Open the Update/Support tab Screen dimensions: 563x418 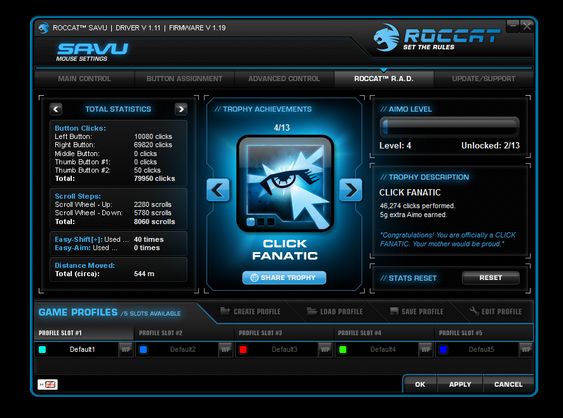tap(483, 79)
